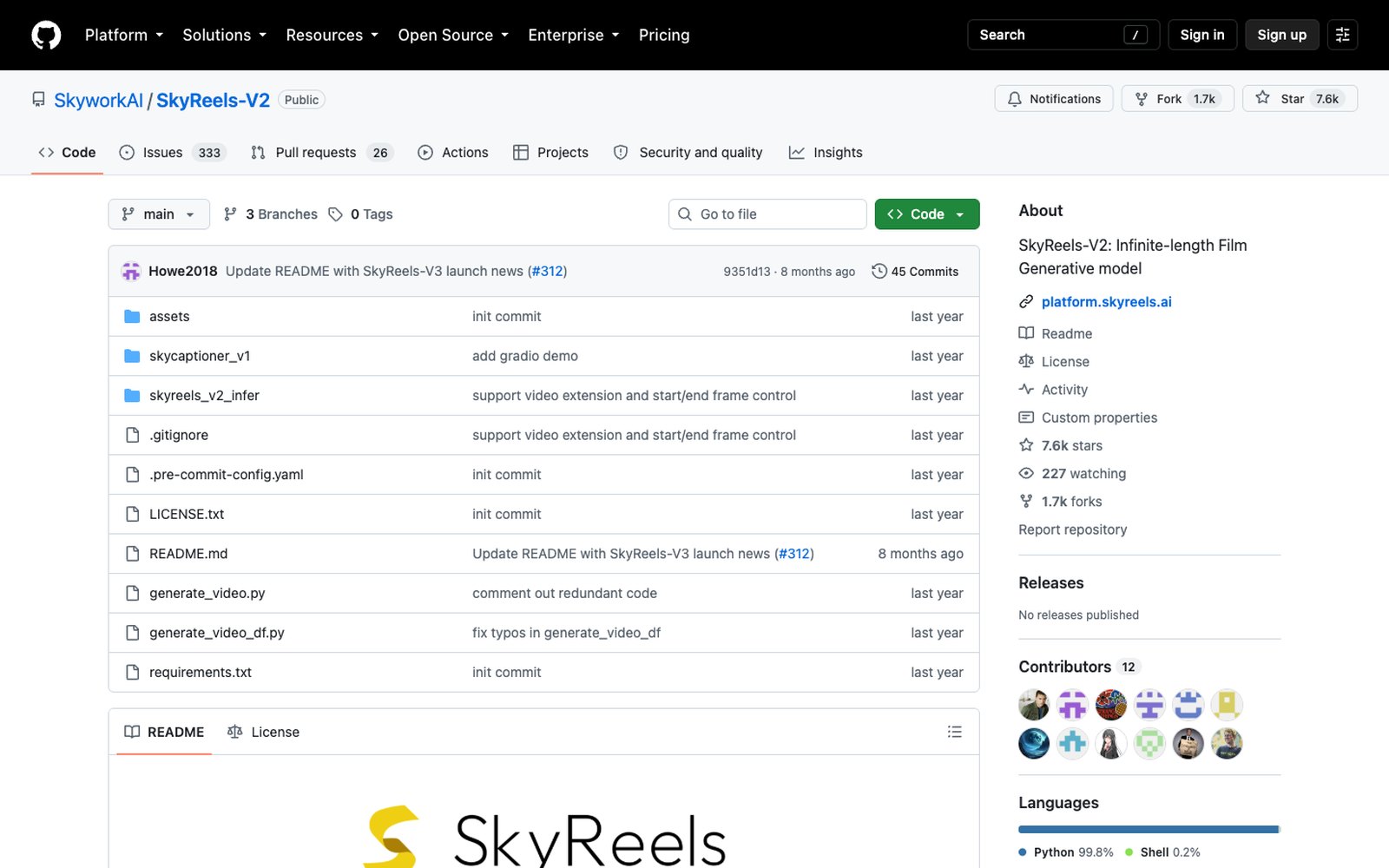Click the pulse icon beside Activity
Viewport: 1389px width, 868px height.
coord(1026,389)
